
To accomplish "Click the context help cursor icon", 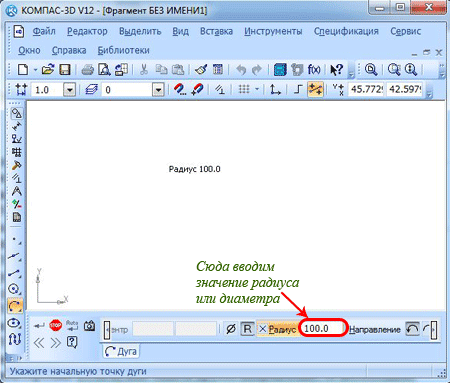I will click(x=336, y=70).
